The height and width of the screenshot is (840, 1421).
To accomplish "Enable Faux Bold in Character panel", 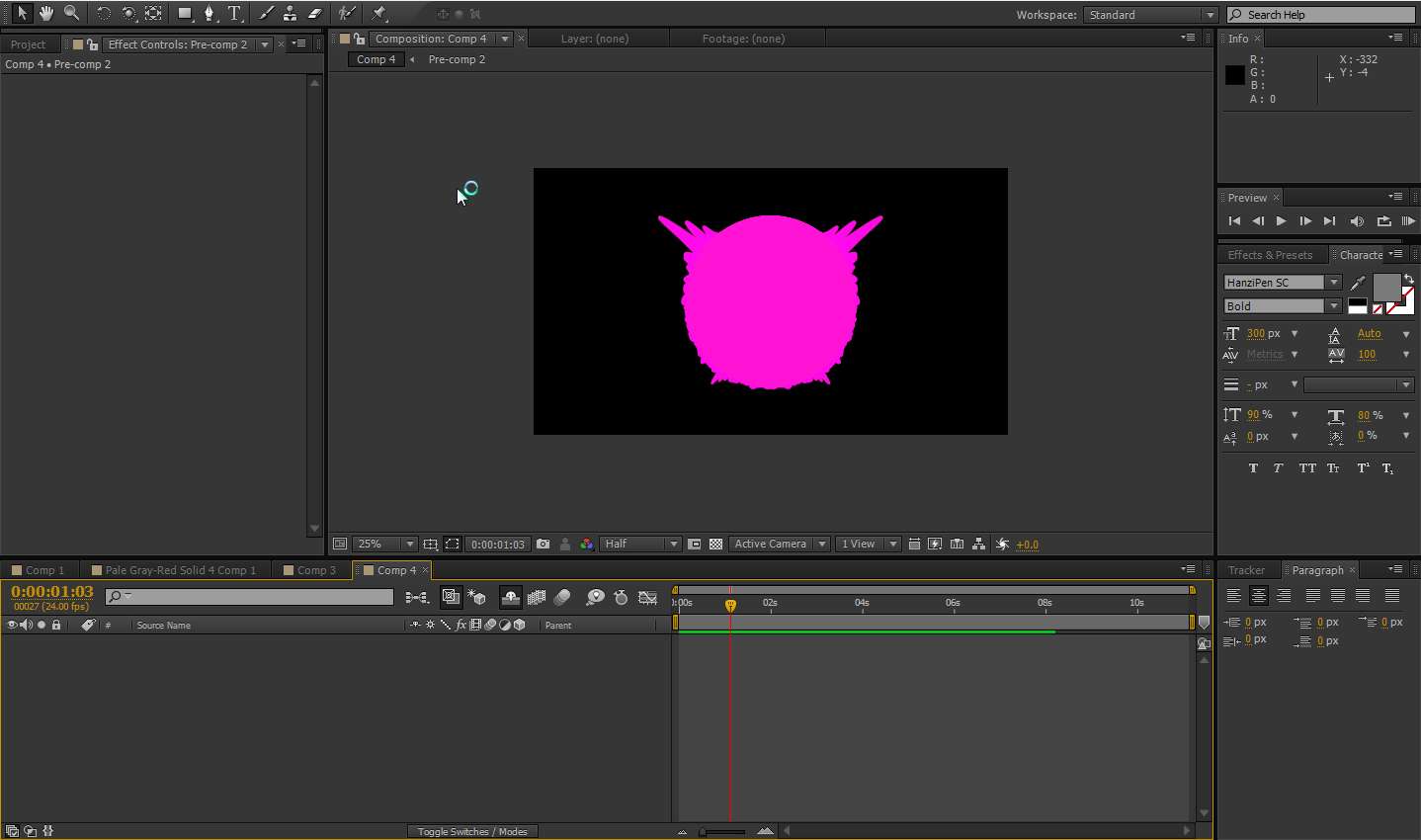I will pos(1253,468).
